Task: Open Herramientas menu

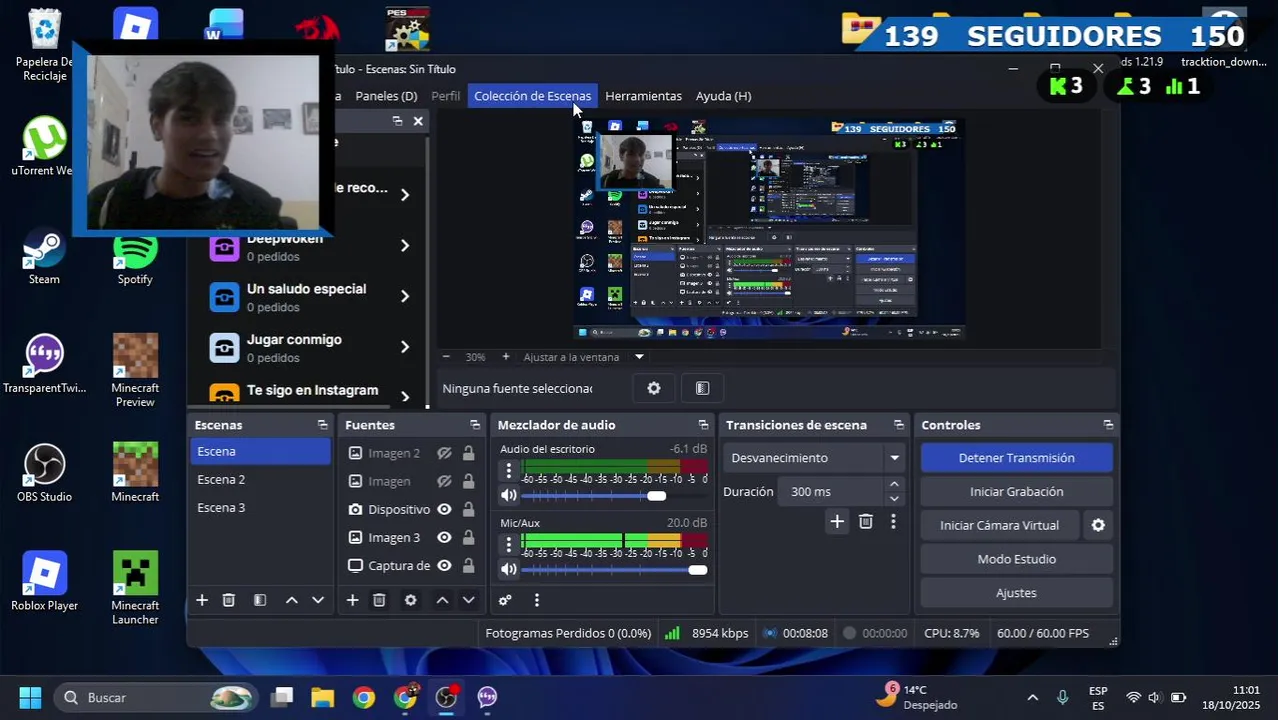Action: 643,96
